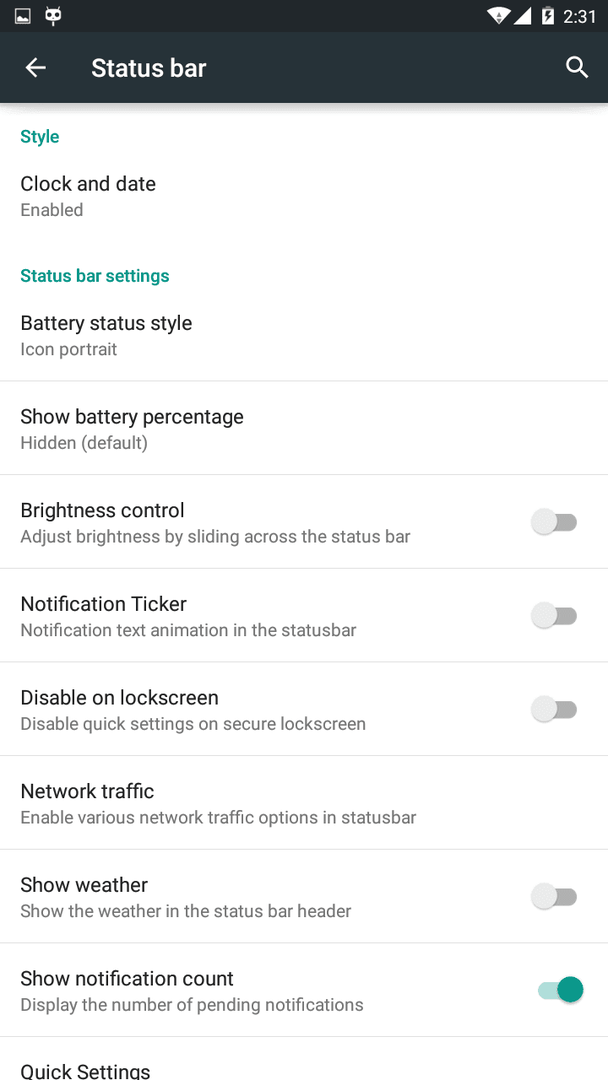
Task: Turn on Notification Ticker toggle
Action: [554, 616]
